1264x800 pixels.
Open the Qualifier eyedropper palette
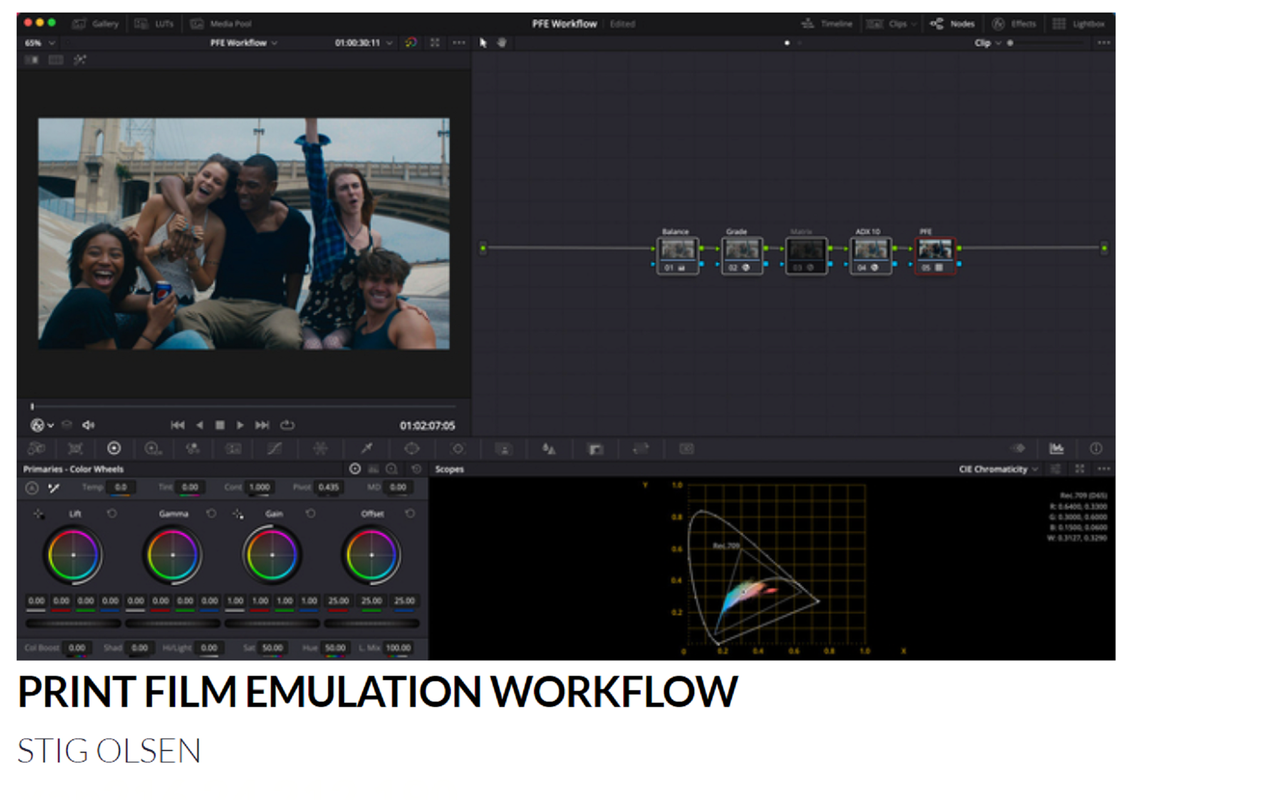coord(366,449)
